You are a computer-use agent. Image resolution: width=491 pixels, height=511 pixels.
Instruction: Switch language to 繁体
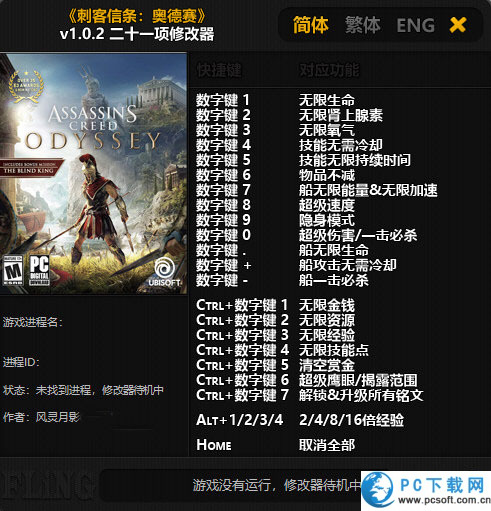pos(362,25)
